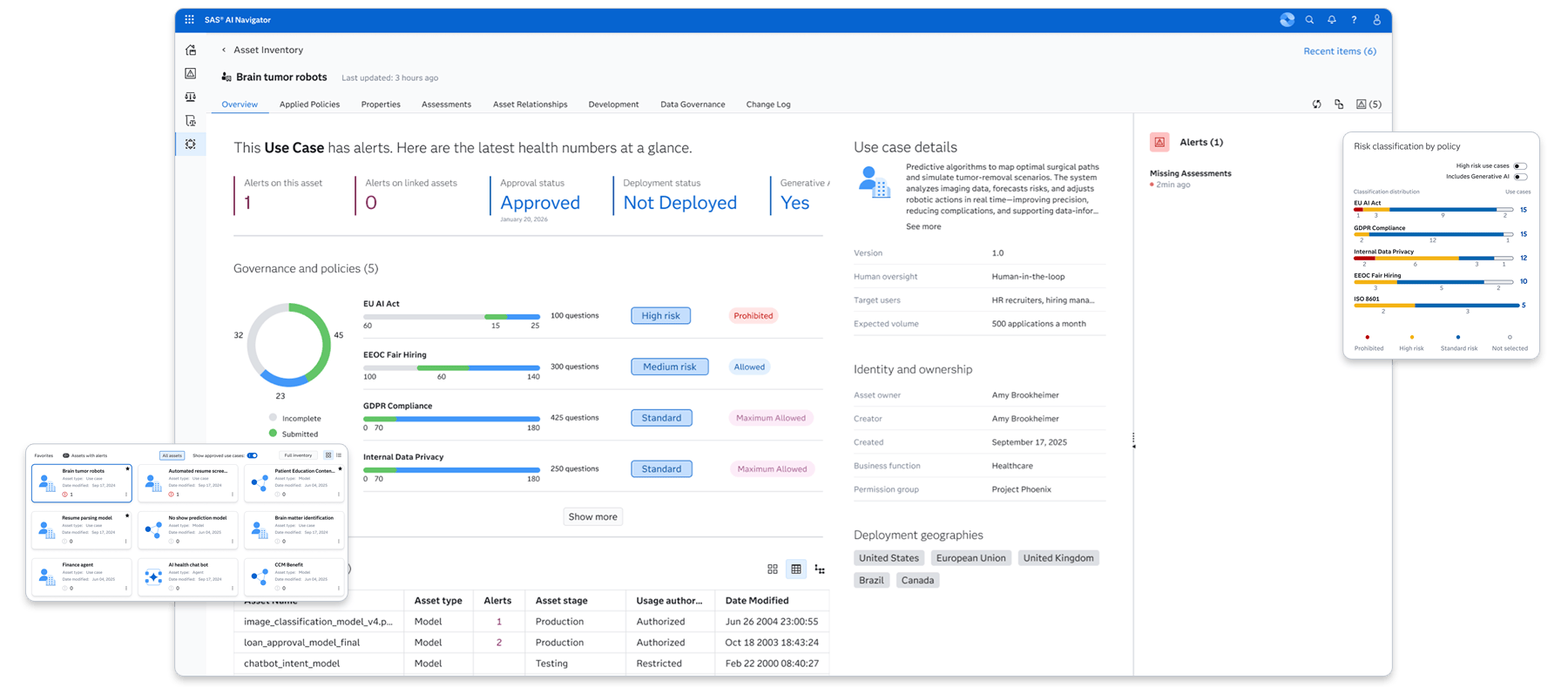
Task: Open the app launcher grid icon
Action: click(189, 19)
